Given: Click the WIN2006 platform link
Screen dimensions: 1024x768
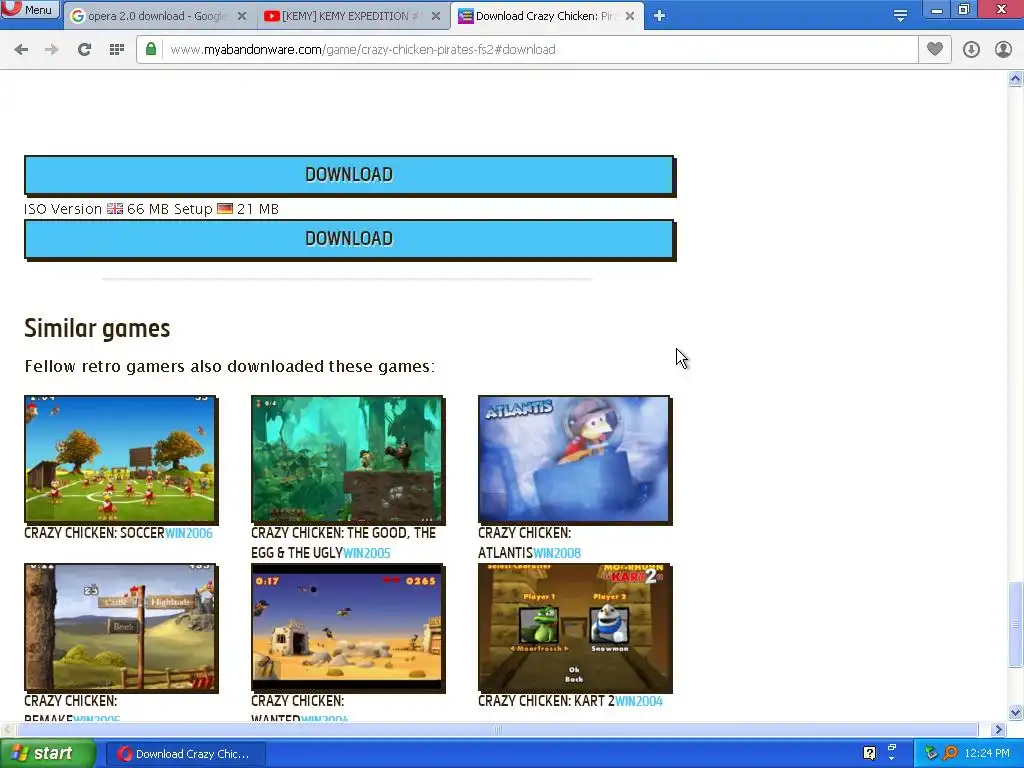Looking at the screenshot, I should [189, 533].
